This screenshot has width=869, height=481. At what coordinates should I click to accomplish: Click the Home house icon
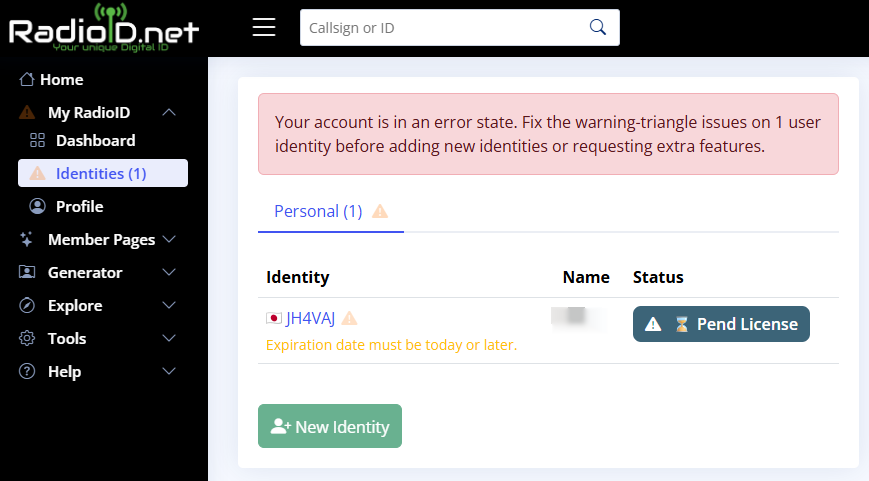coord(27,80)
